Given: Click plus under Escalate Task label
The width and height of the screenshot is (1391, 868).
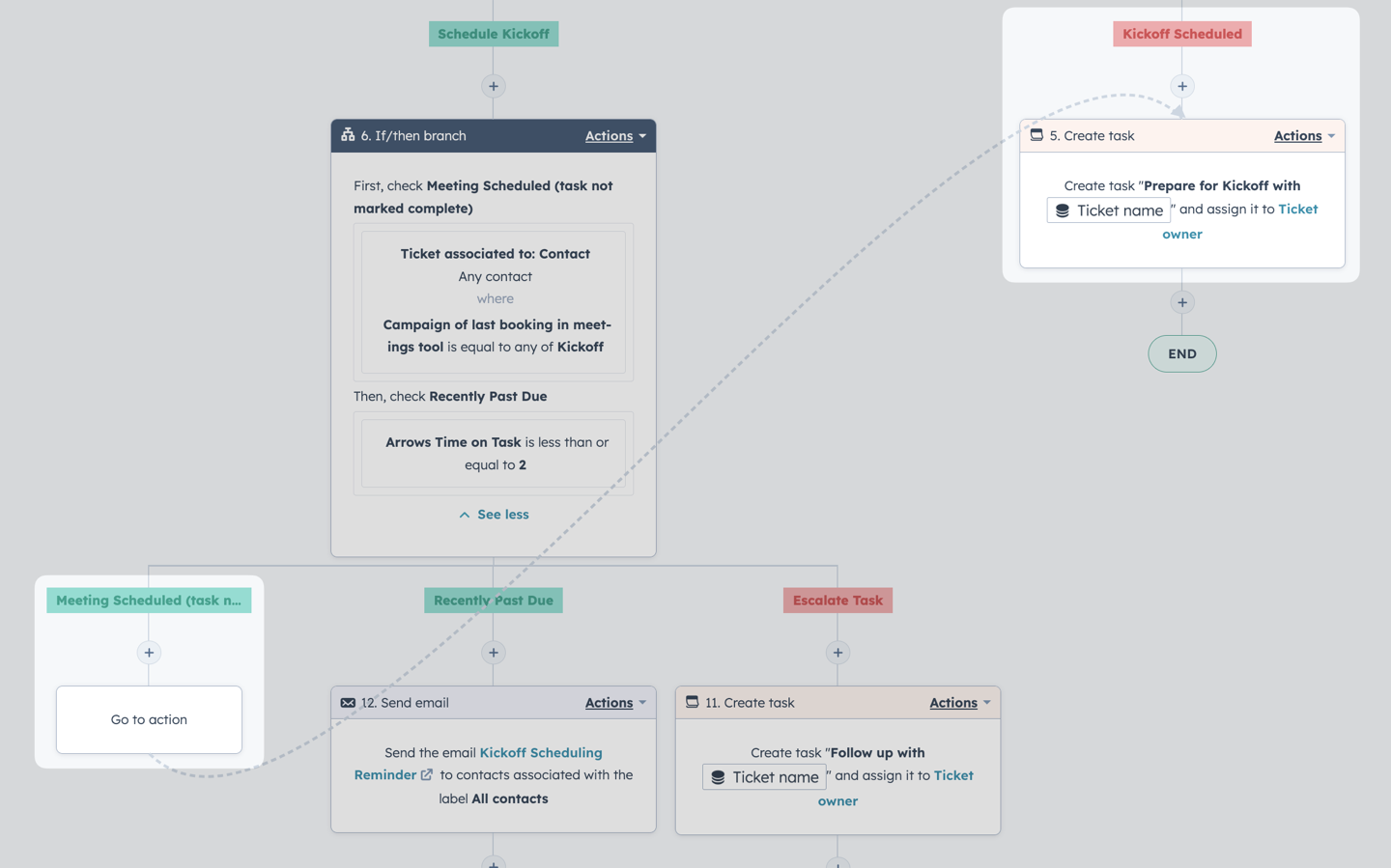Looking at the screenshot, I should [x=837, y=653].
